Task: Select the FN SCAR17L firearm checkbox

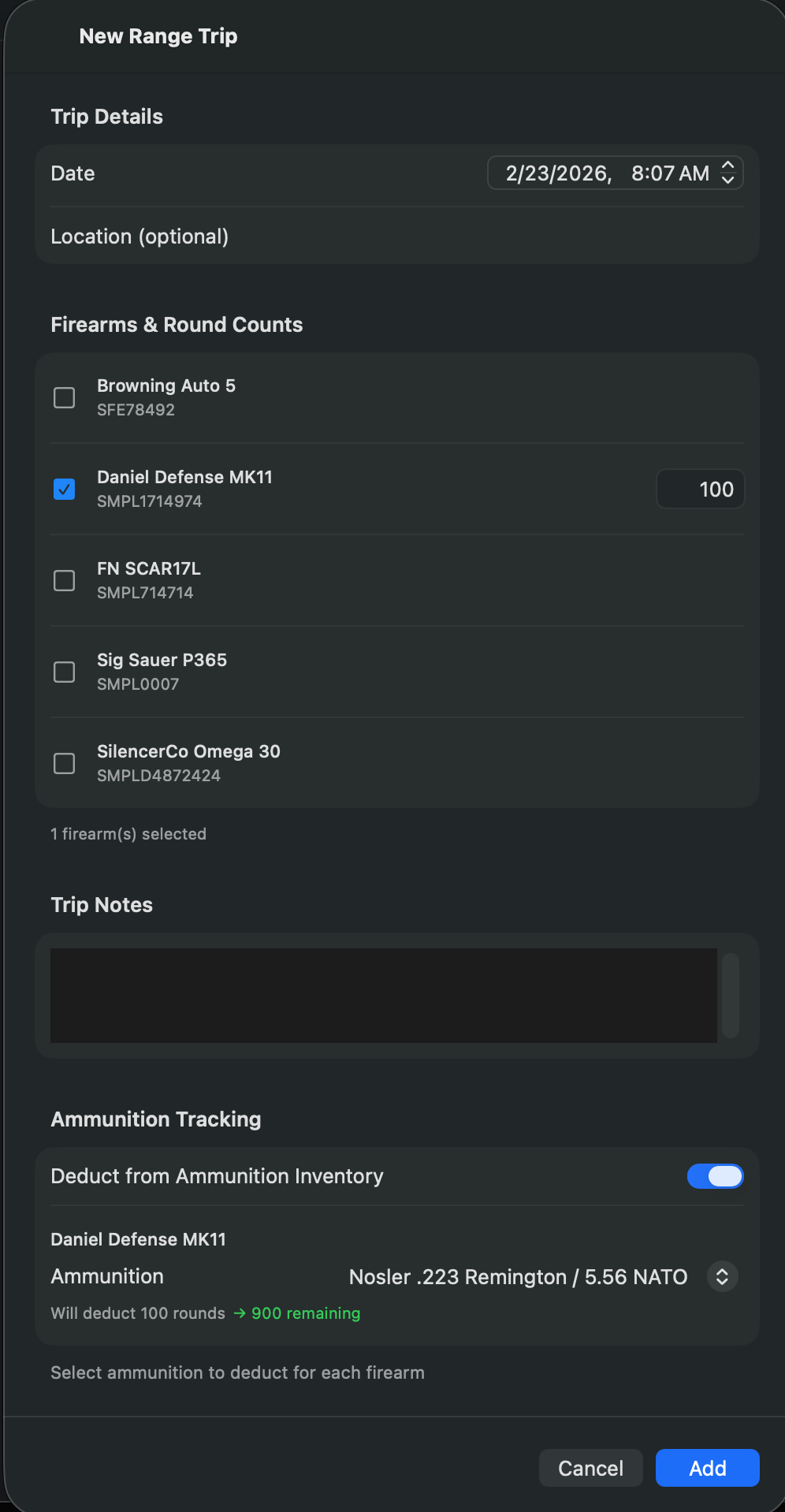Action: pyautogui.click(x=65, y=580)
